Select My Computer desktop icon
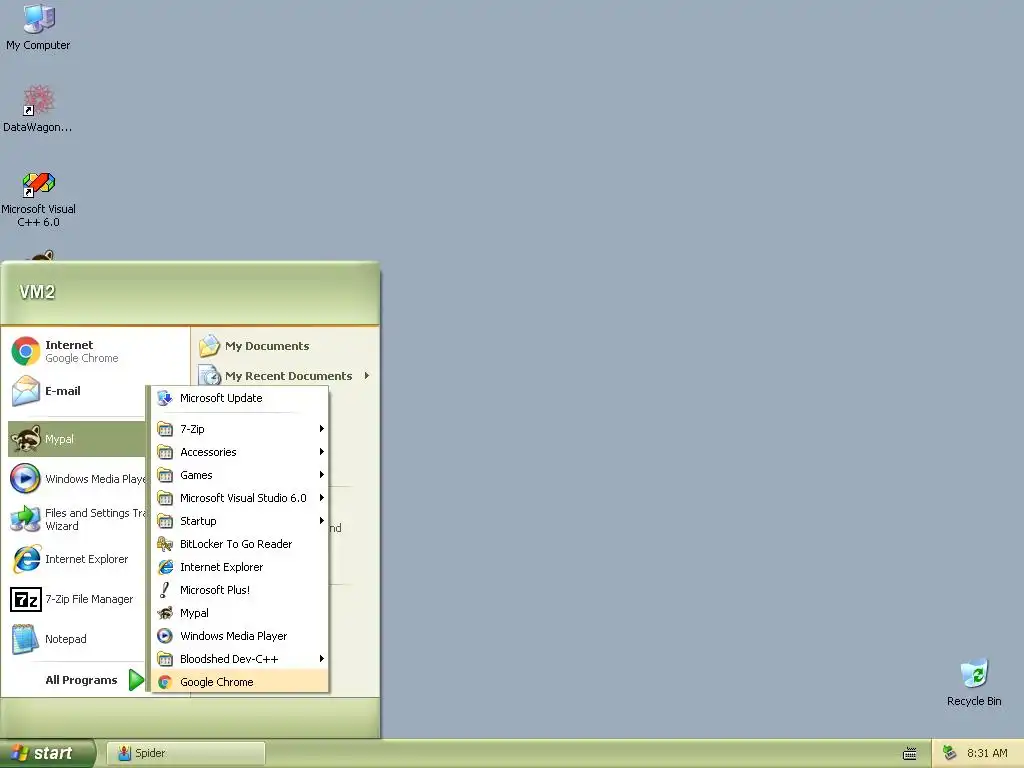Viewport: 1024px width, 768px height. point(38,27)
